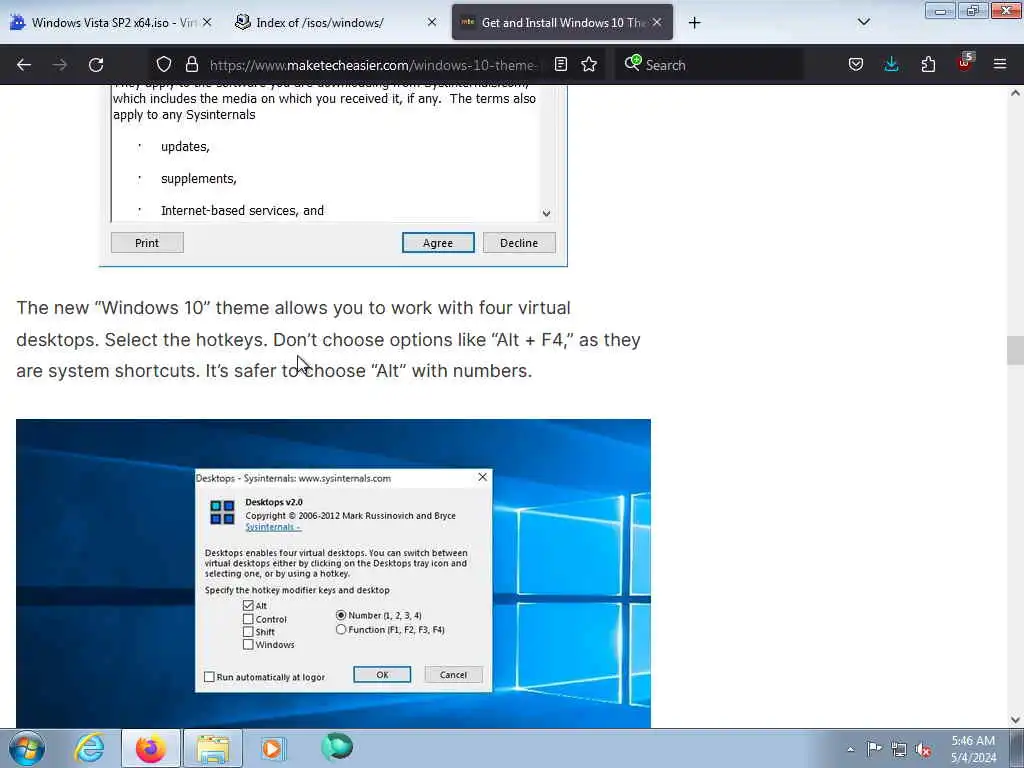Viewport: 1024px width, 768px height.
Task: Open the Firefox downloads panel
Action: tap(891, 64)
